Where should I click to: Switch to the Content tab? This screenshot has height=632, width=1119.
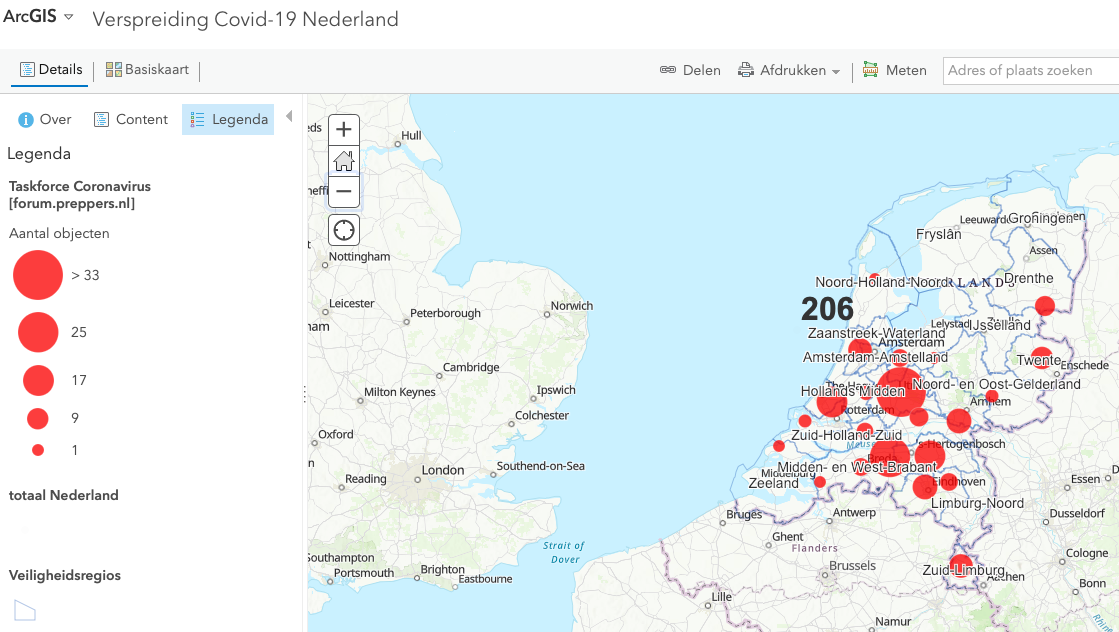pos(131,120)
